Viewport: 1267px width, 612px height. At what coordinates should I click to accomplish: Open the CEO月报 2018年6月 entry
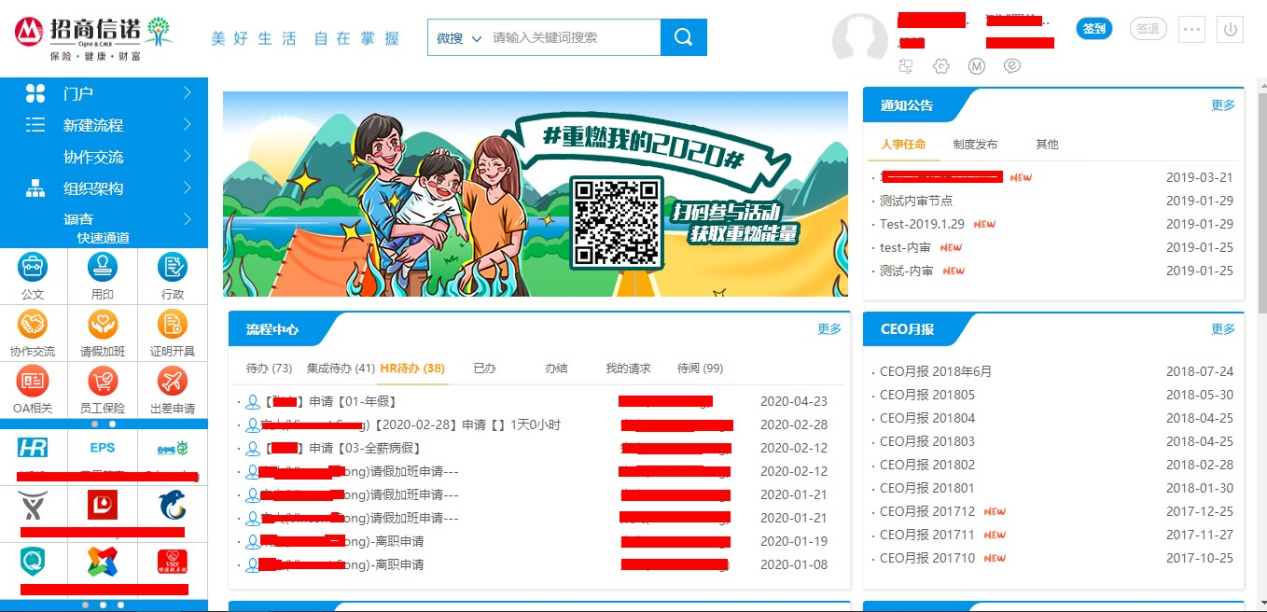pos(936,371)
